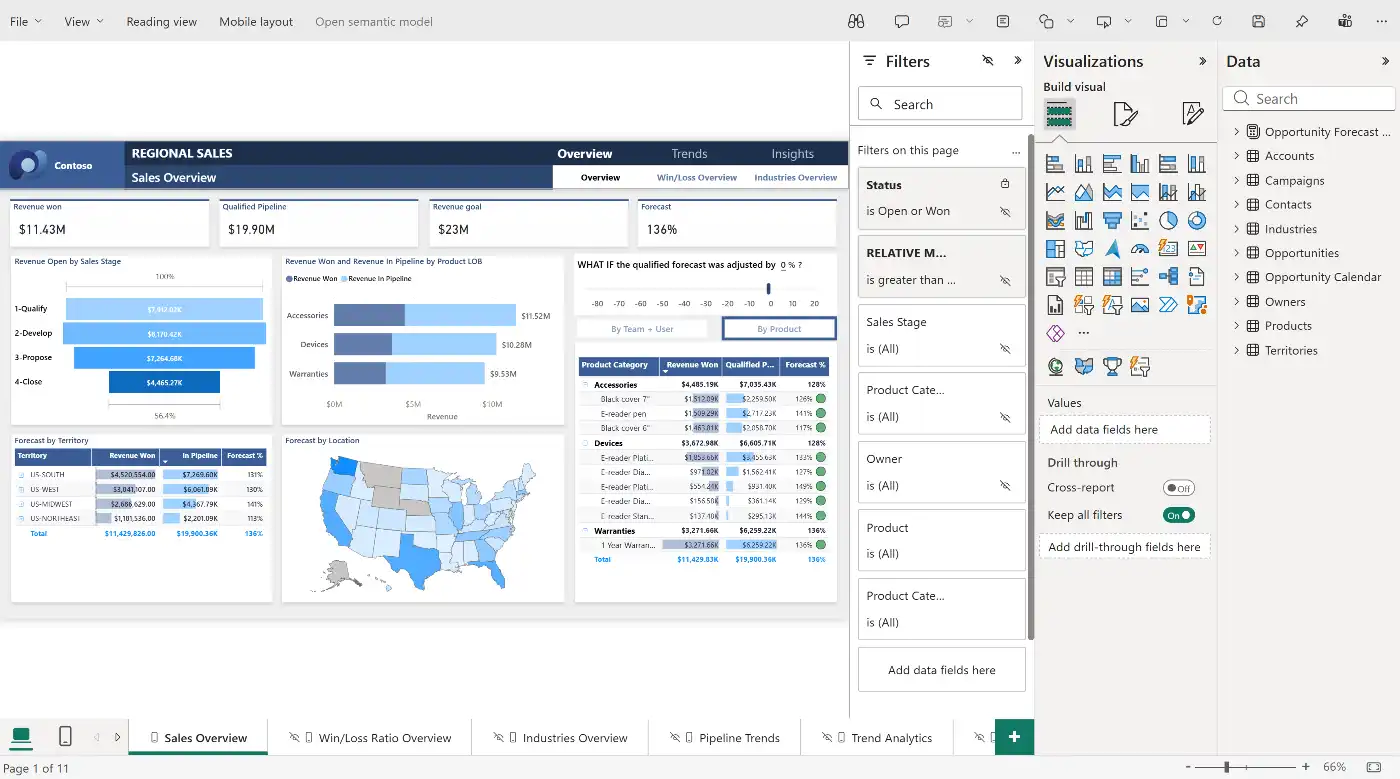Click the By Product button
Screen dimensions: 1400x779
coord(779,328)
